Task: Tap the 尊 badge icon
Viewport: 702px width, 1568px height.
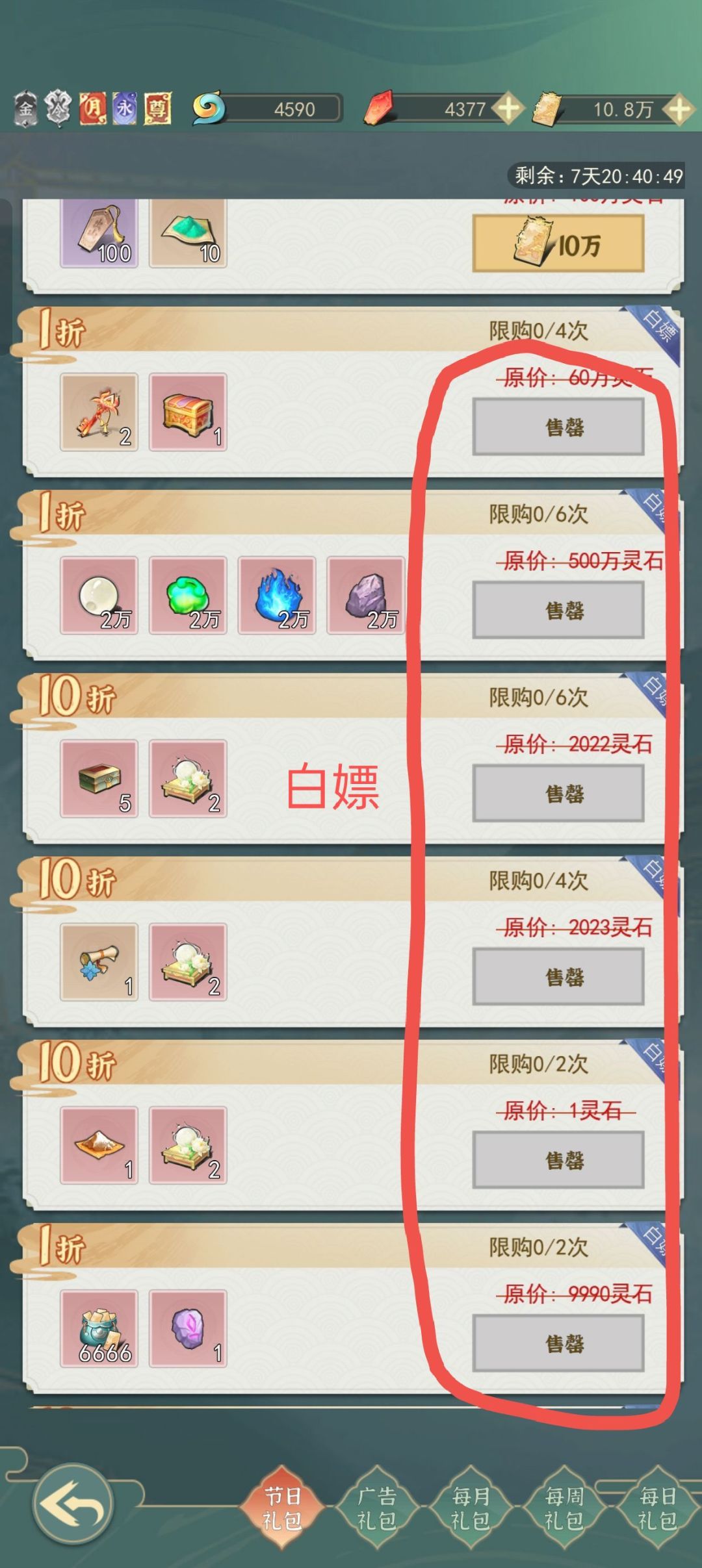Action: (157, 108)
